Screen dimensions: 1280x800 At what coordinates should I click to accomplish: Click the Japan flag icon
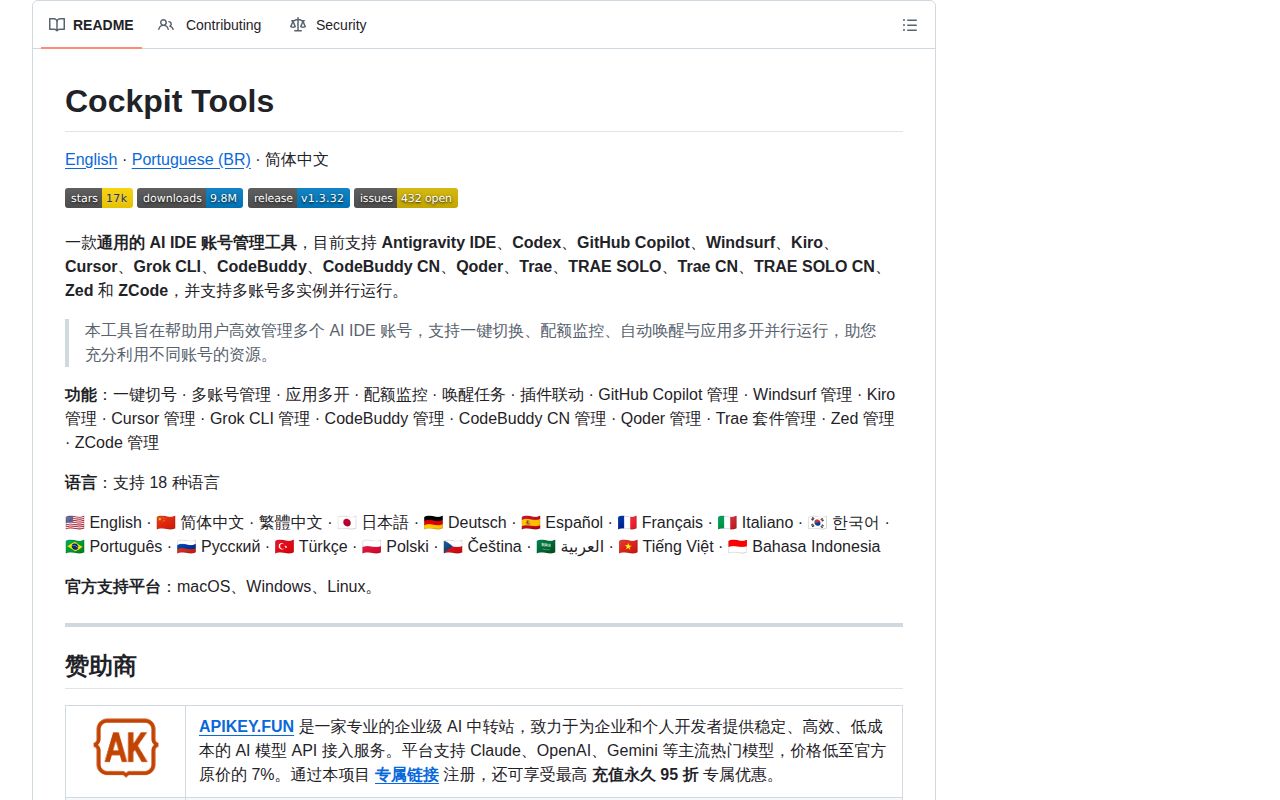pos(347,522)
